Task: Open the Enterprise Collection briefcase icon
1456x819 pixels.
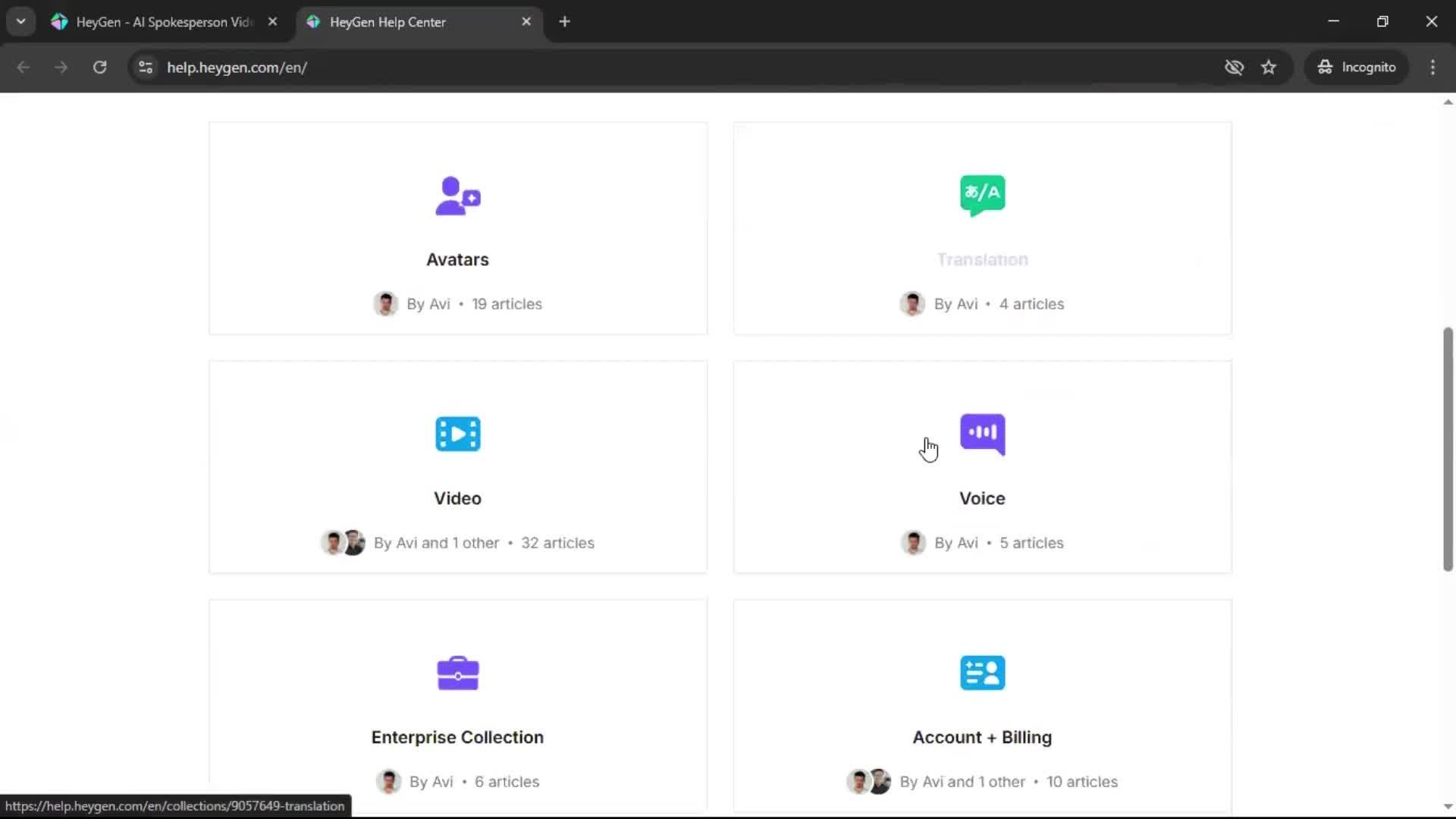Action: click(x=457, y=673)
